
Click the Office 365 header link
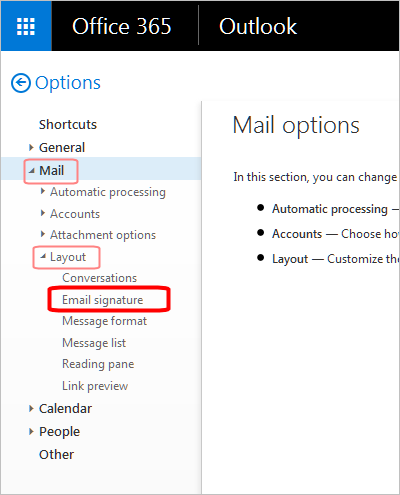(x=122, y=26)
